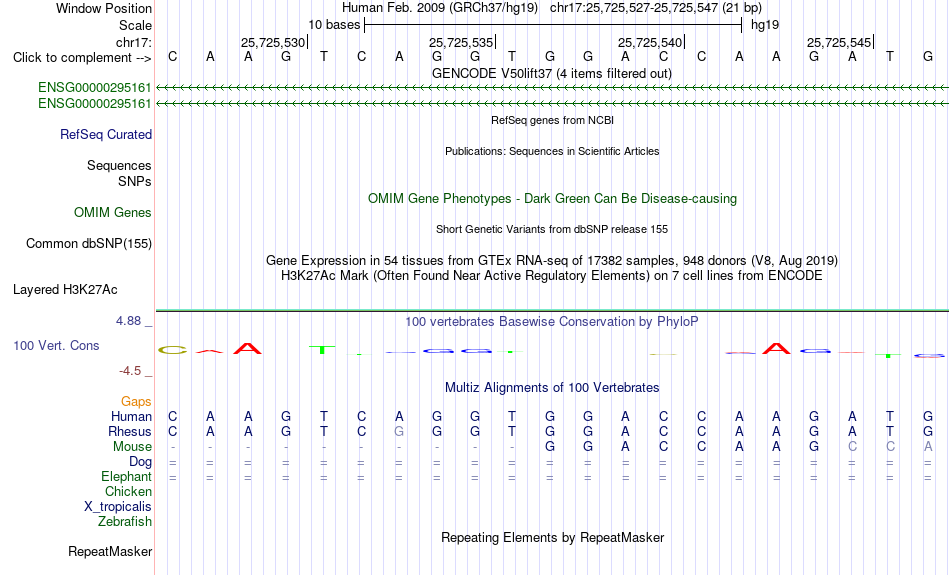The height and width of the screenshot is (575, 950).
Task: Click the yellow C conservation logo letter
Action: (173, 350)
